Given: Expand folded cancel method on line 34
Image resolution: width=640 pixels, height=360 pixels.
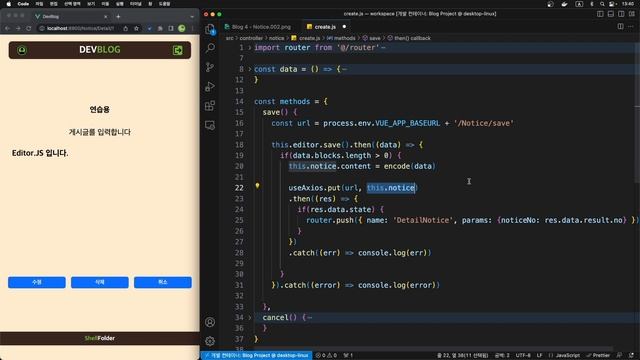Looking at the screenshot, I should pos(249,318).
